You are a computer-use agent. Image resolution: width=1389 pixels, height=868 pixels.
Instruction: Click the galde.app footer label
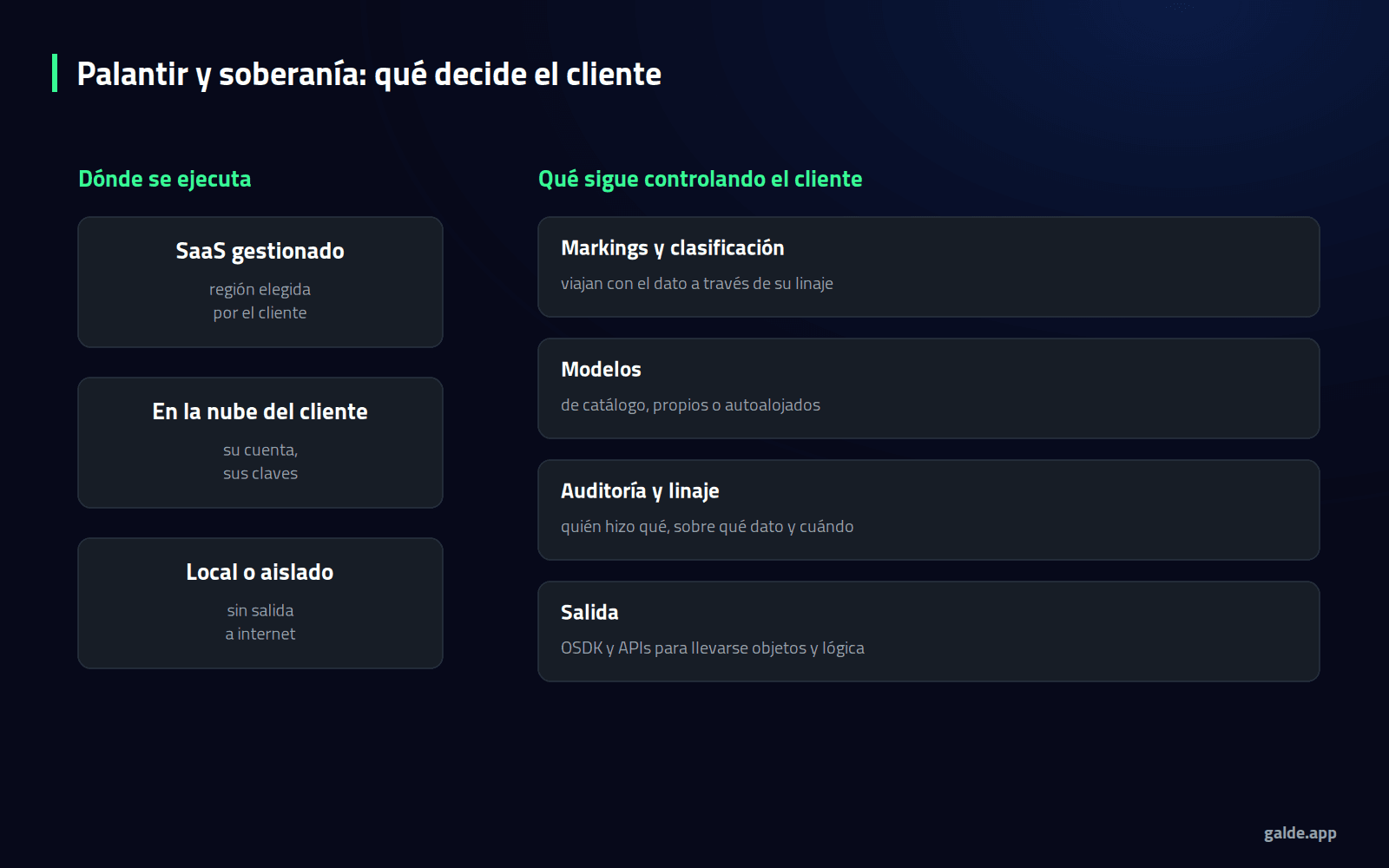coord(1300,833)
